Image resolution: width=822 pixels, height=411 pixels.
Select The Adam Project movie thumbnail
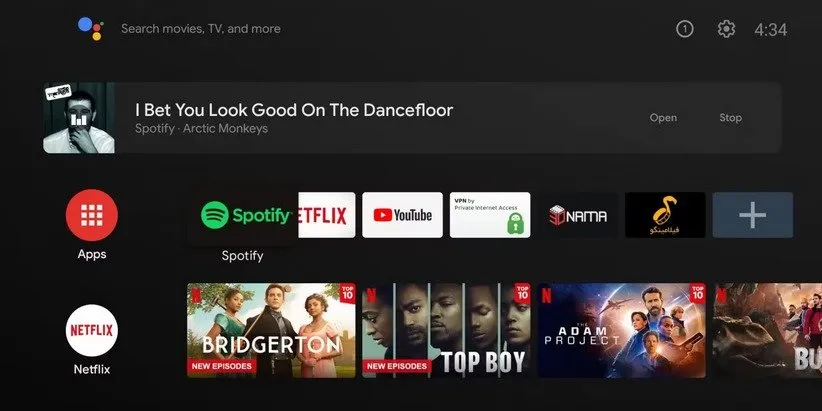coord(621,330)
